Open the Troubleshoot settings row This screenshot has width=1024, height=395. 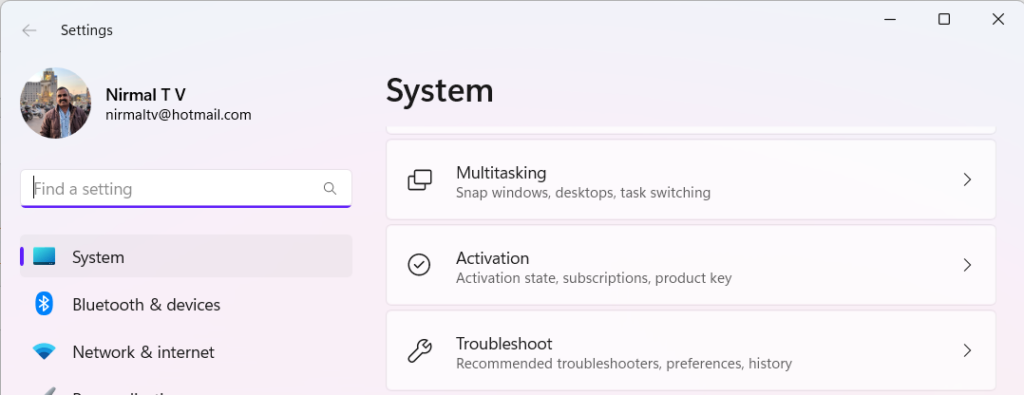click(691, 351)
